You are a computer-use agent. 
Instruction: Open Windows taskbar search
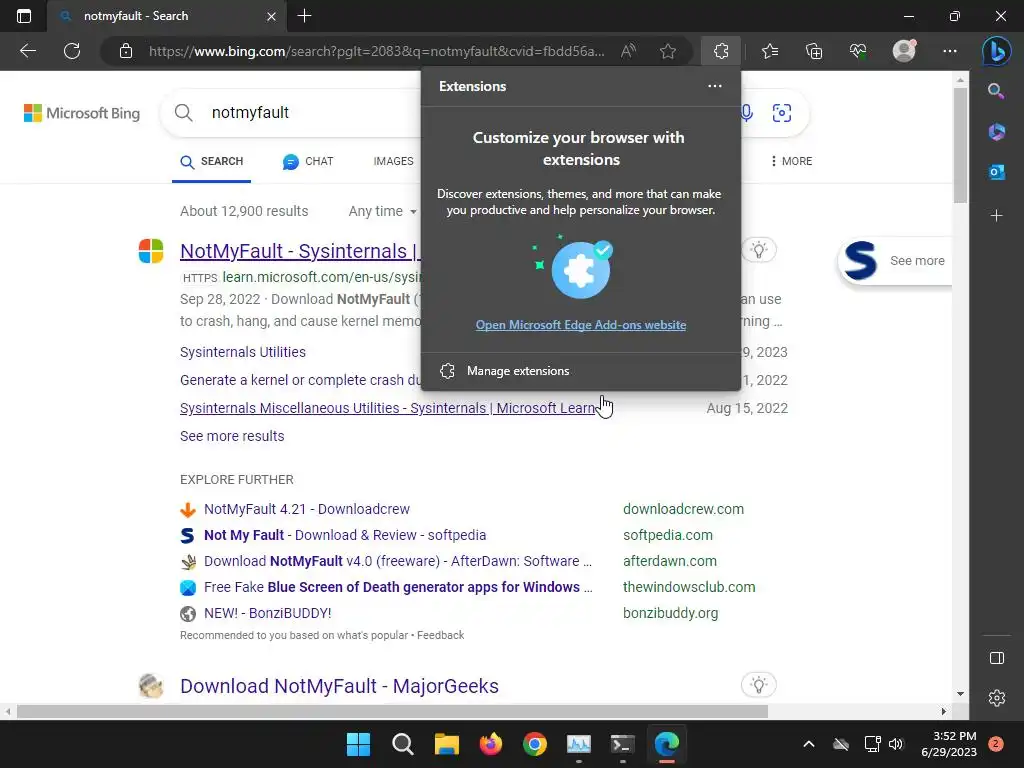(x=402, y=744)
